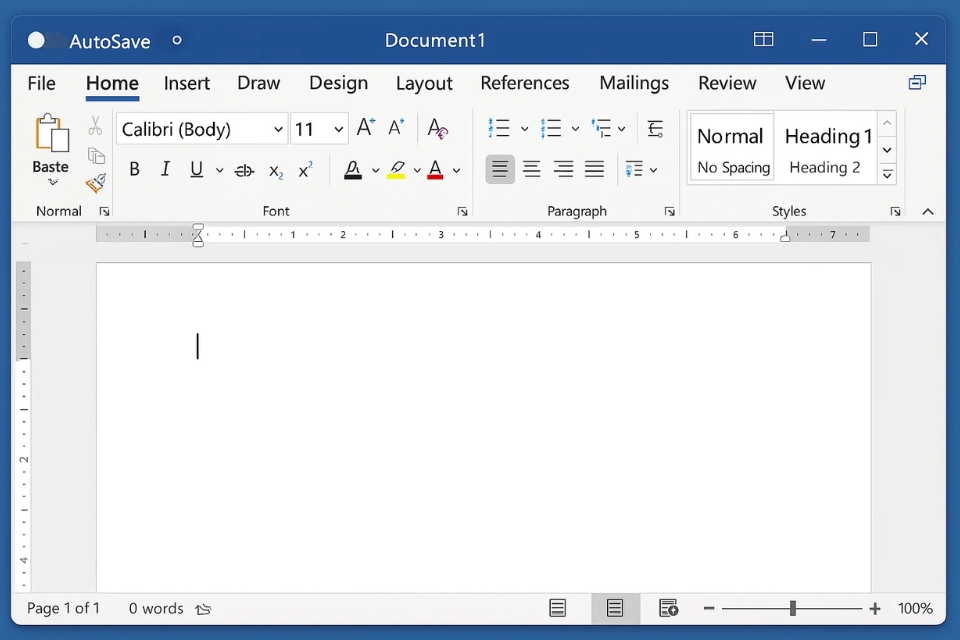
Task: Open the Font dialog box launcher
Action: 461,211
